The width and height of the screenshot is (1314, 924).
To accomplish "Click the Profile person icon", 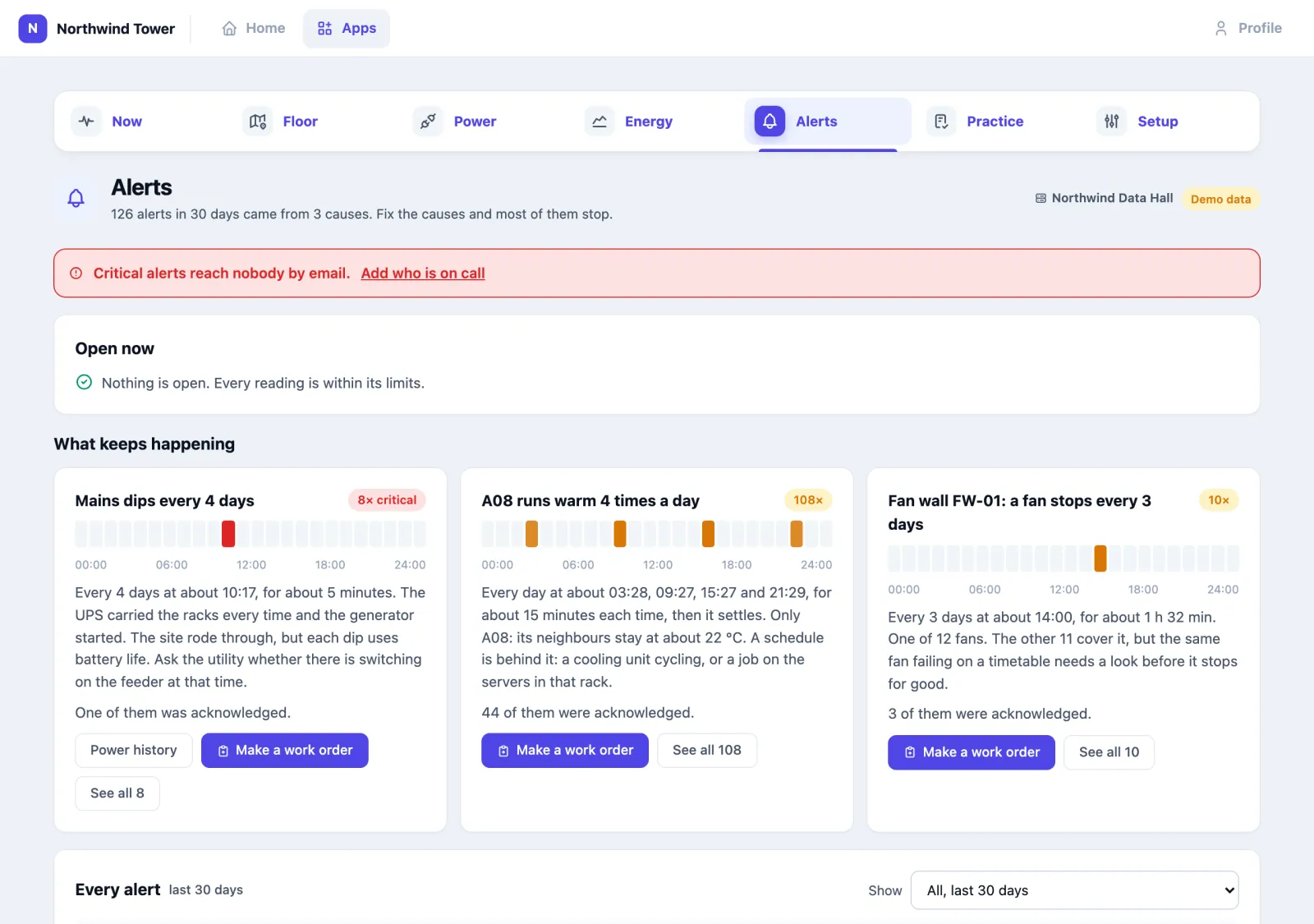I will (1220, 29).
